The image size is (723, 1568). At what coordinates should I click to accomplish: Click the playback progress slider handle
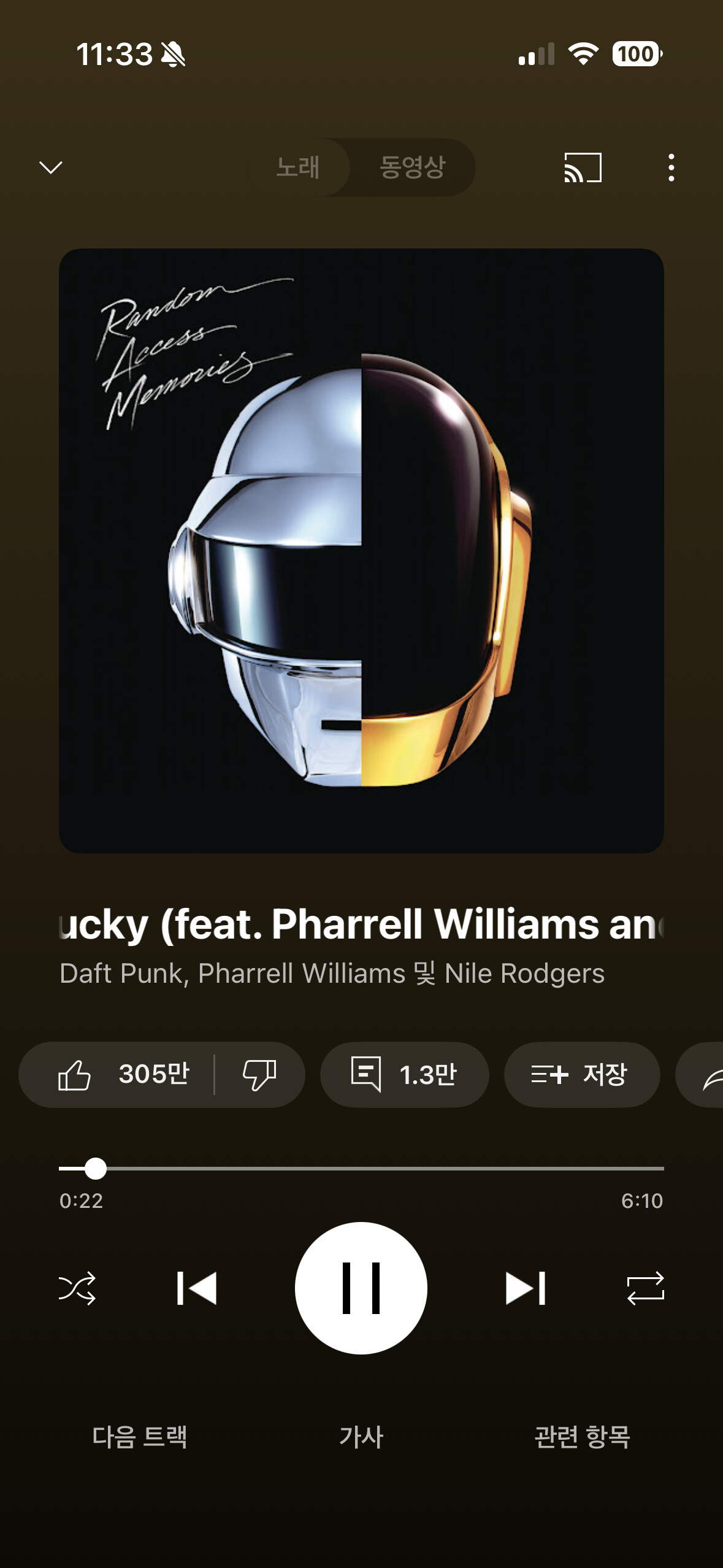pos(95,1169)
